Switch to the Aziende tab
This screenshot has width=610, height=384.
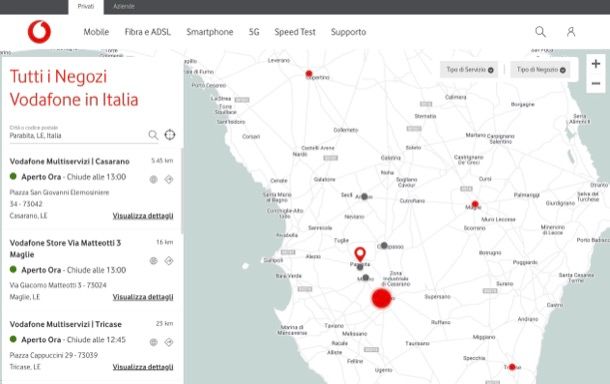click(124, 7)
